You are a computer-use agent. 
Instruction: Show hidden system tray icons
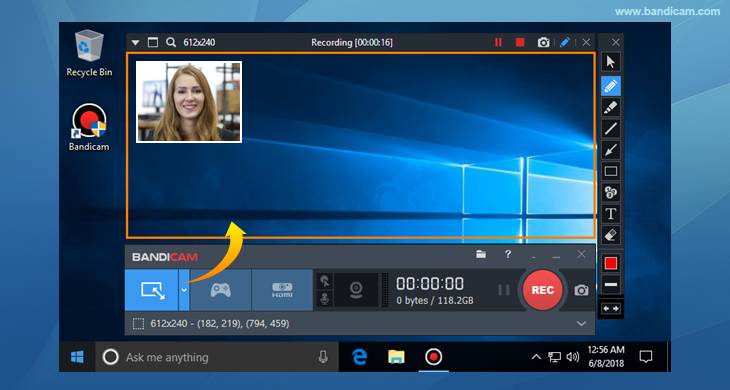point(536,357)
